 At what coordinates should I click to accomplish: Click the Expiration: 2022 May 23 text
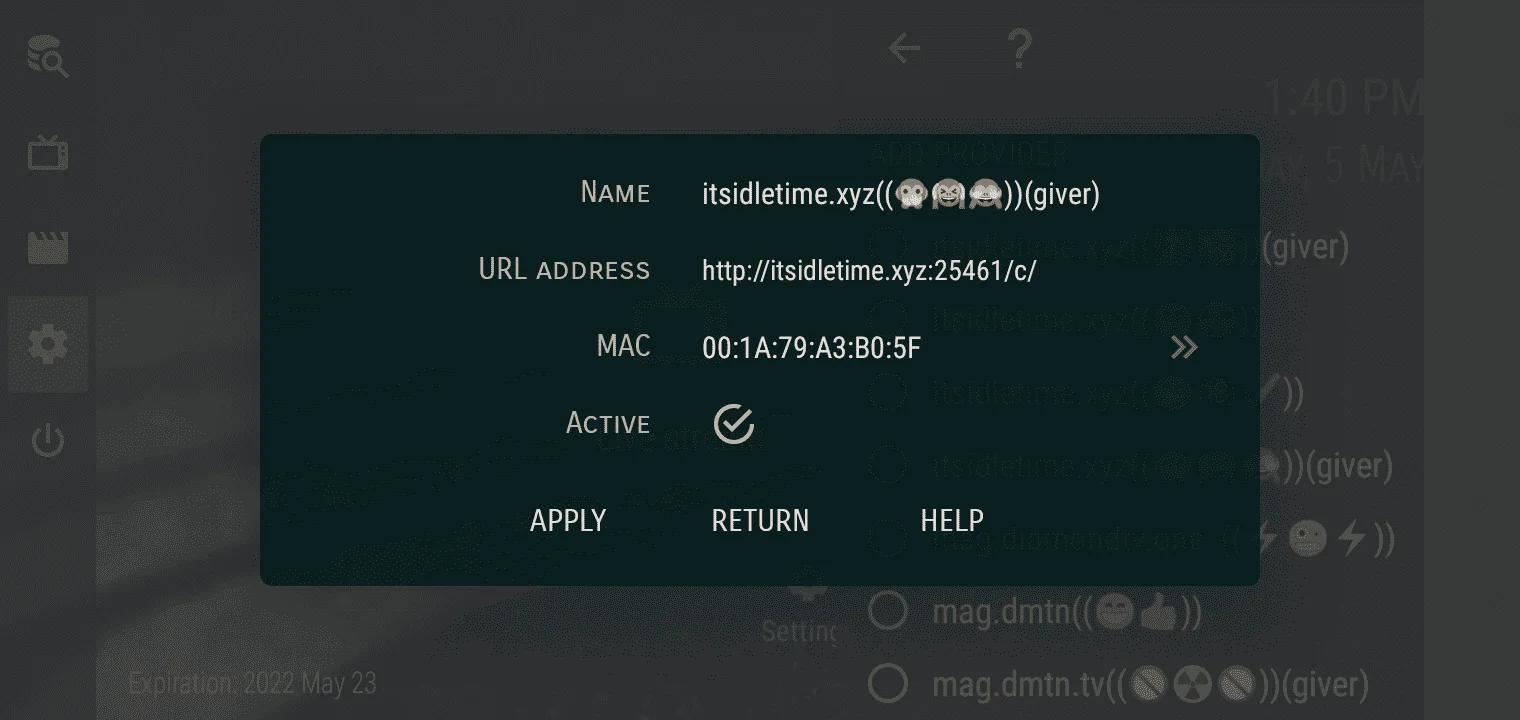click(252, 684)
